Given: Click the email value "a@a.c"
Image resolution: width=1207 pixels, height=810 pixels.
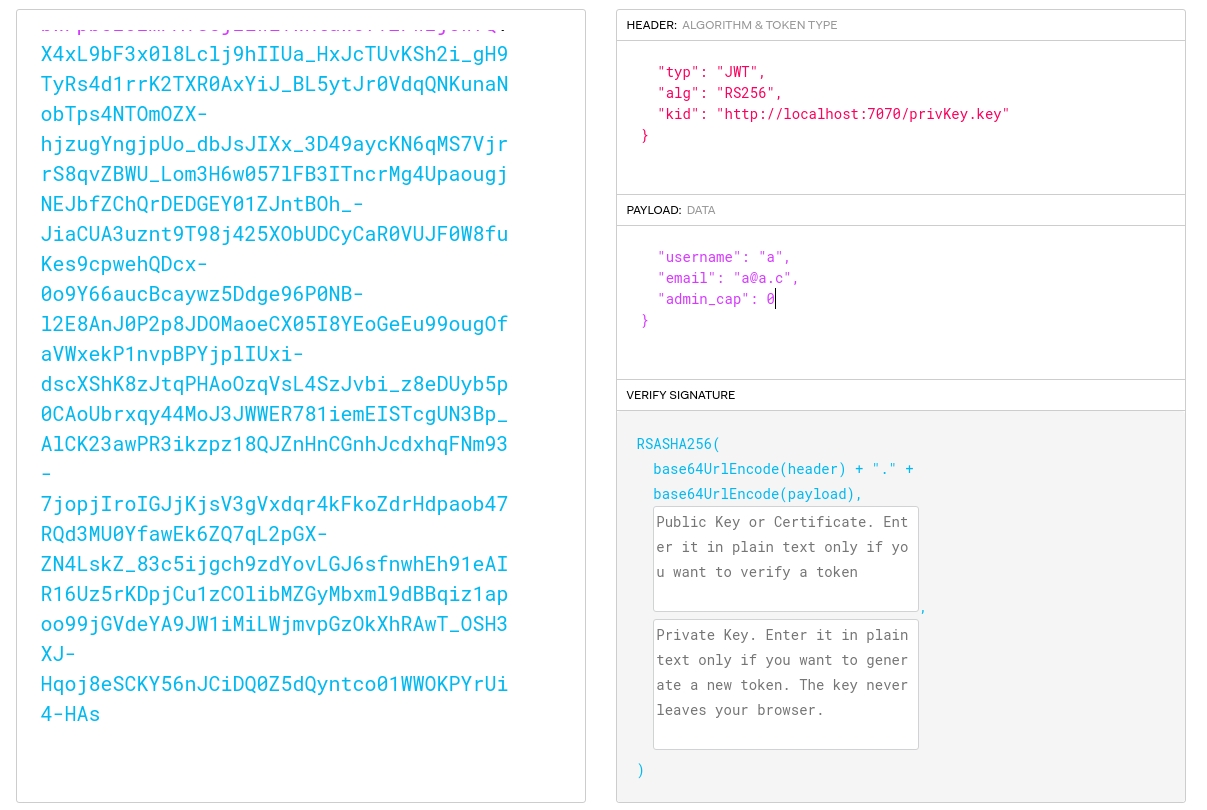Looking at the screenshot, I should click(x=763, y=278).
